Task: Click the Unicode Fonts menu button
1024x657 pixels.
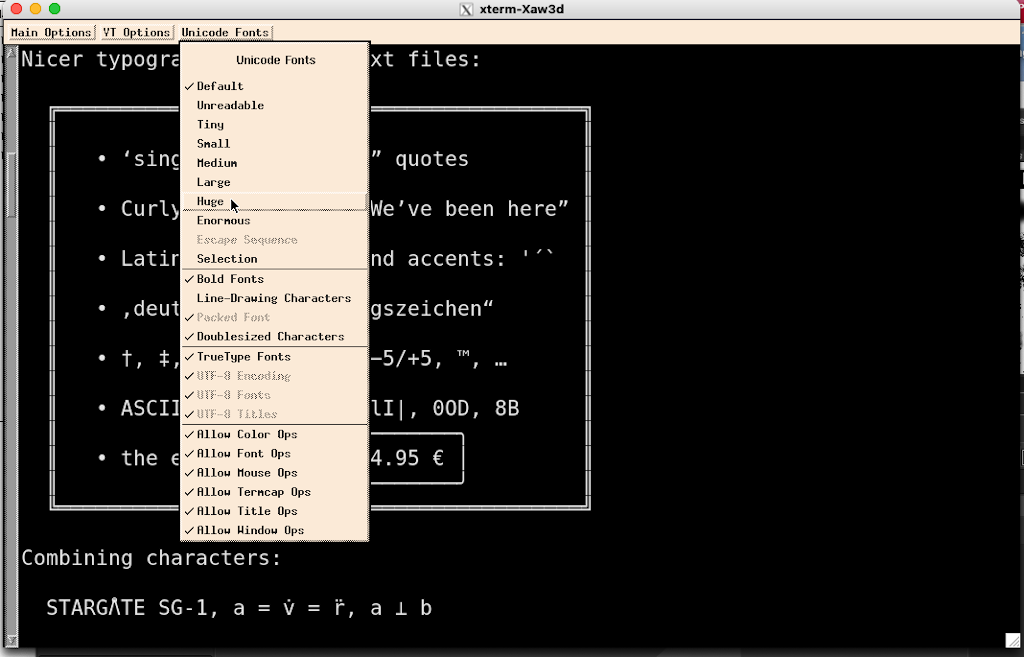Action: [x=225, y=33]
